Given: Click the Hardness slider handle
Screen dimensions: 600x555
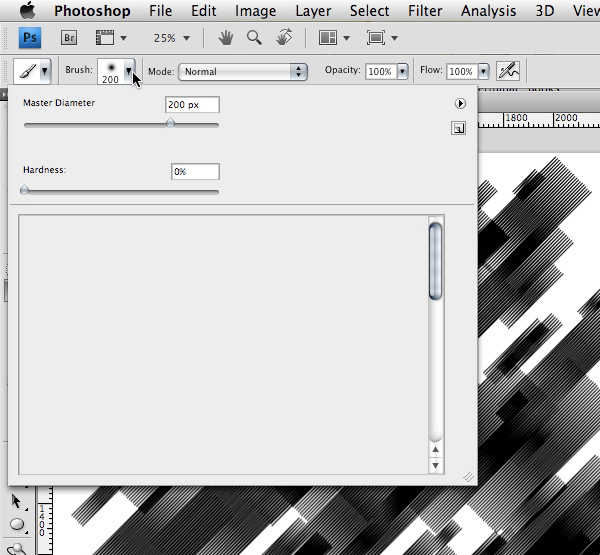Looking at the screenshot, I should tap(24, 189).
